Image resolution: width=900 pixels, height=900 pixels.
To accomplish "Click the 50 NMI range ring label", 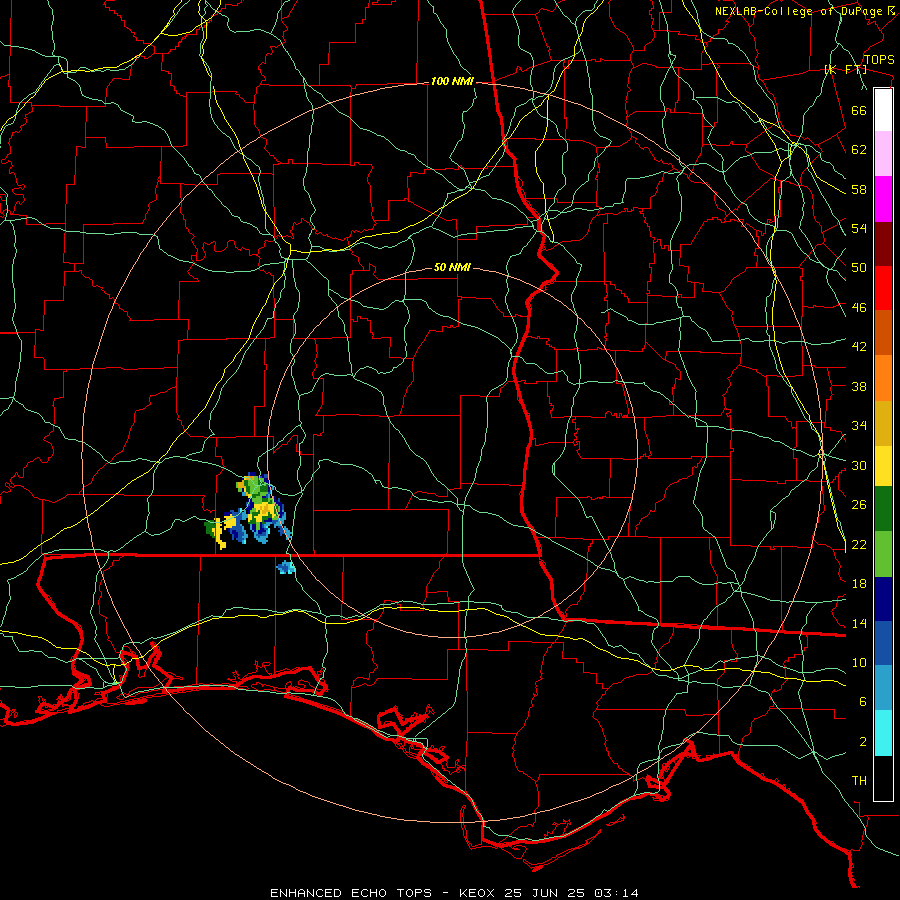I will (452, 267).
